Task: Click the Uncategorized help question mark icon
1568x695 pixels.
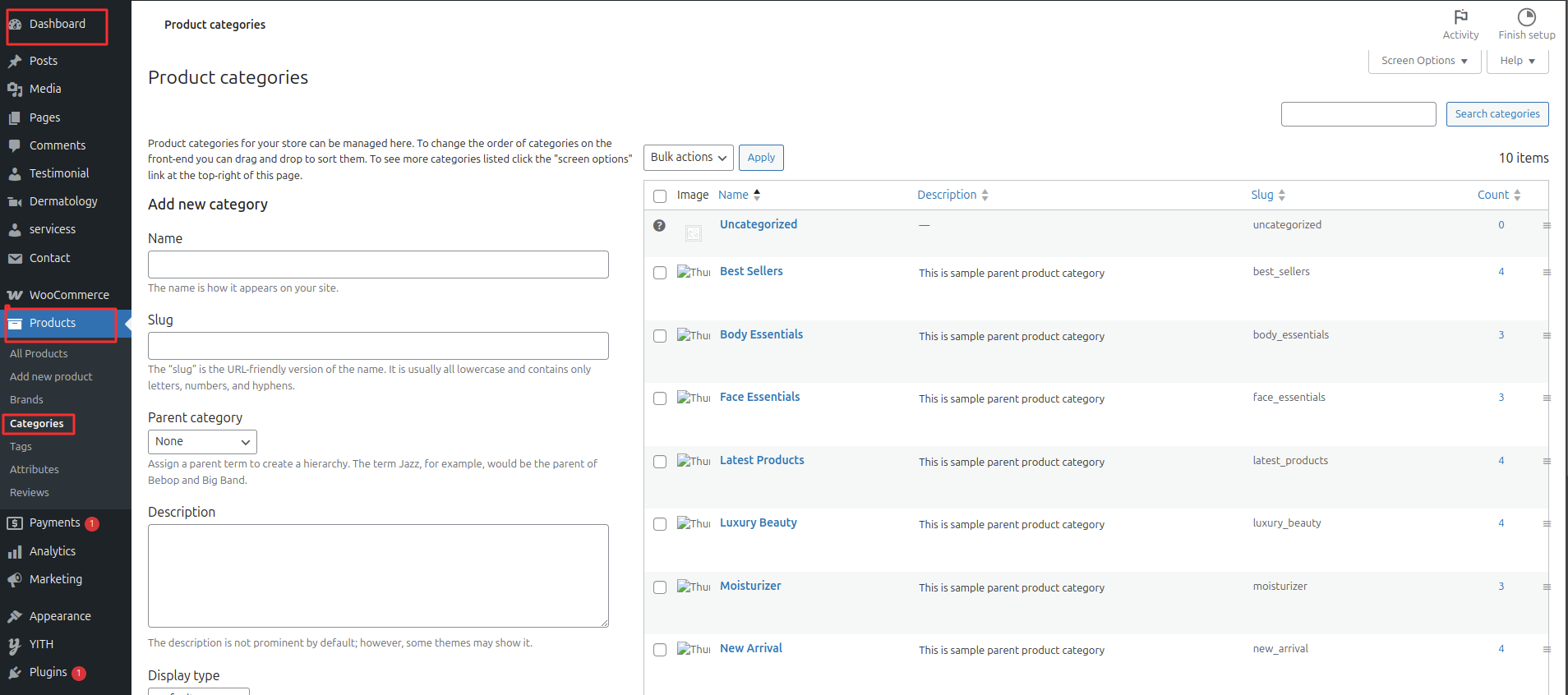Action: coord(659,225)
